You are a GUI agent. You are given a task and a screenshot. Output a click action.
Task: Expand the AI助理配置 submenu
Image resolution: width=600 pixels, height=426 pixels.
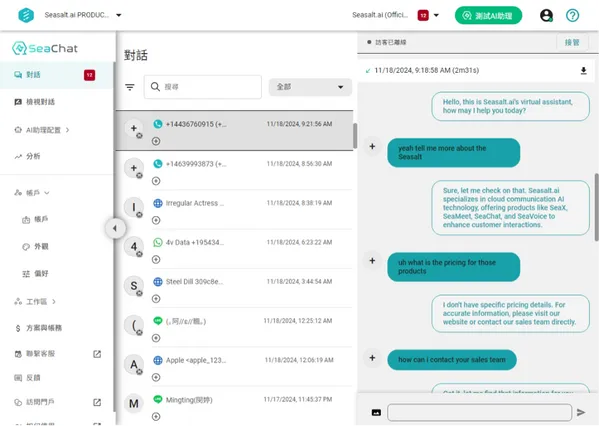click(42, 130)
